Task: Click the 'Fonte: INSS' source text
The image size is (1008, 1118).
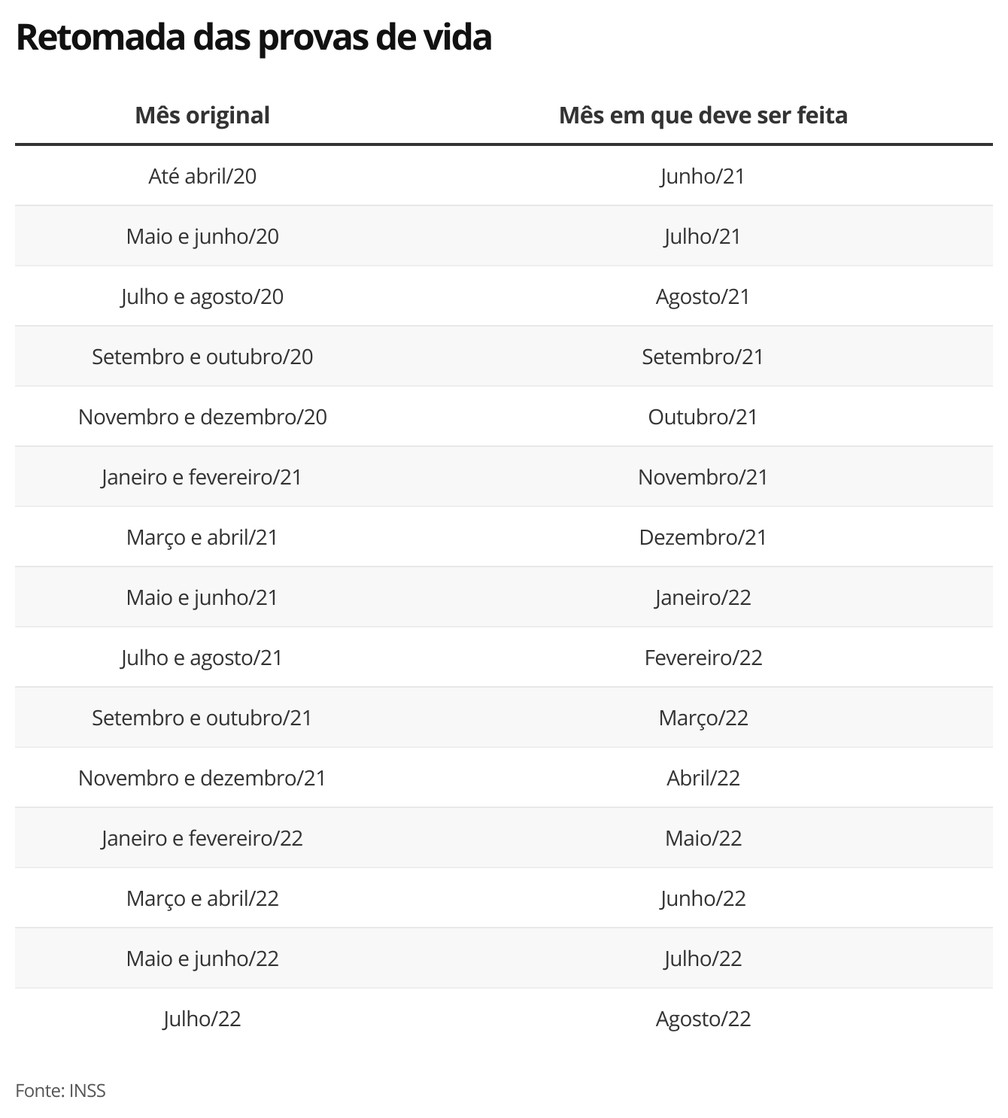Action: pyautogui.click(x=60, y=1090)
